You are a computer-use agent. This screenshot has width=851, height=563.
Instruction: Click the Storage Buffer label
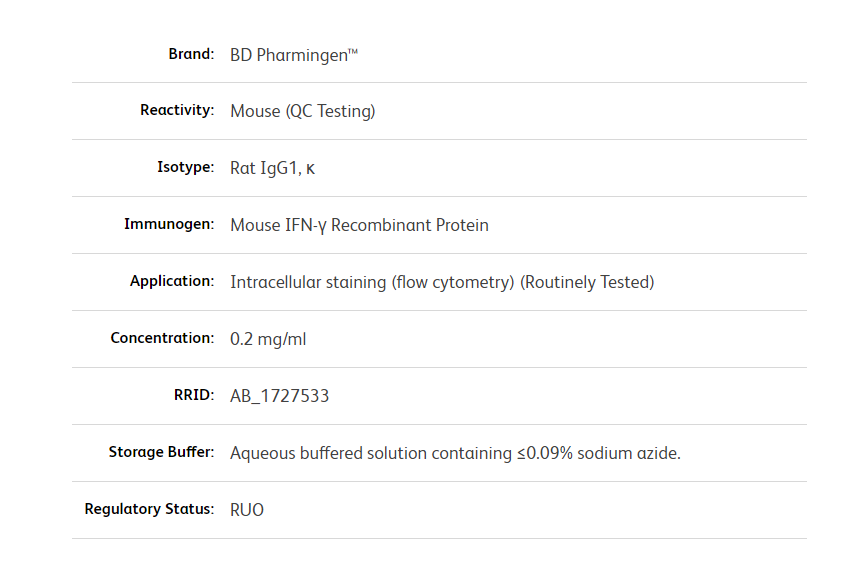coord(161,452)
